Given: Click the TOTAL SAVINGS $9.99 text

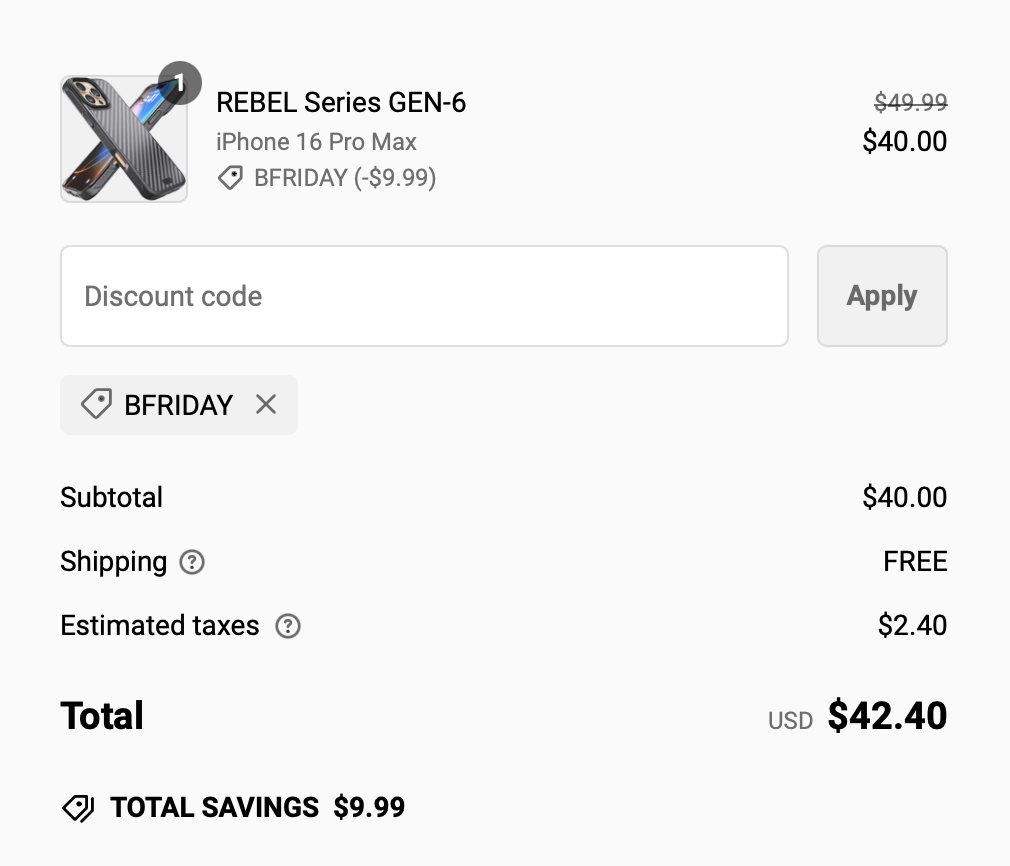Looking at the screenshot, I should coord(257,808).
